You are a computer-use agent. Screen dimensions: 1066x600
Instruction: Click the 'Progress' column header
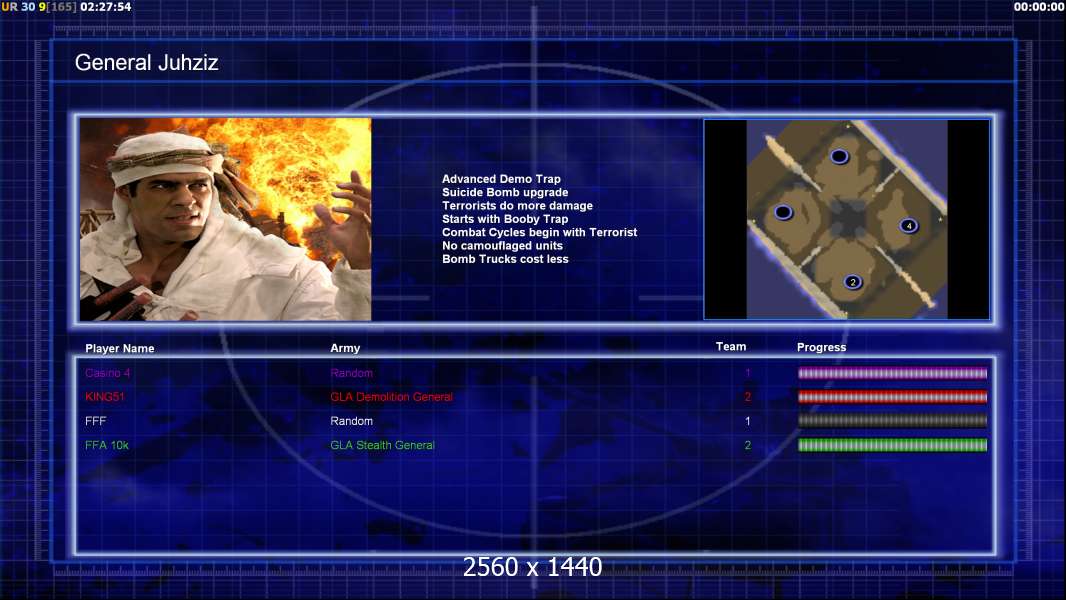coord(821,347)
